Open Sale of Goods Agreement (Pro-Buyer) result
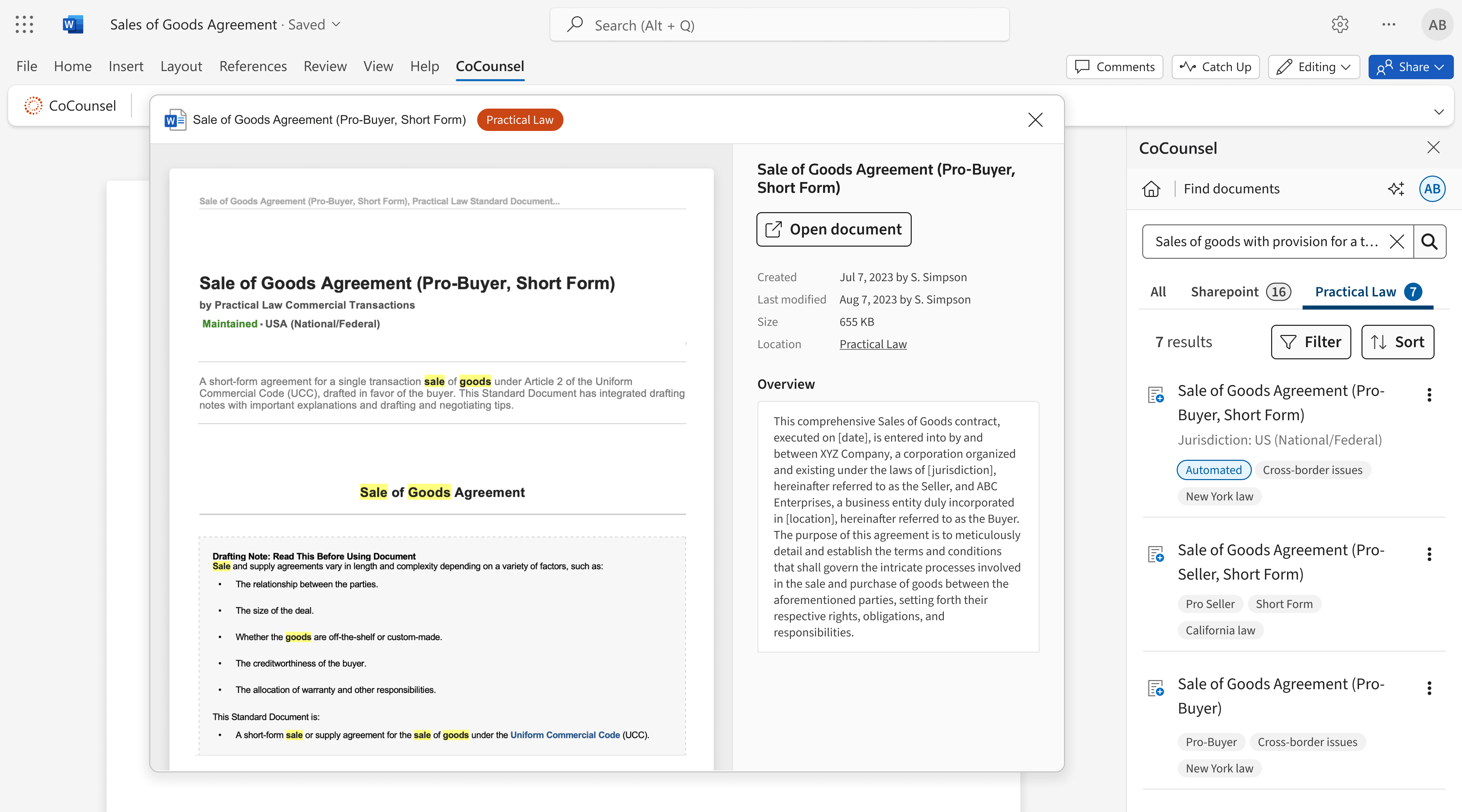This screenshot has width=1462, height=812. pos(1281,696)
